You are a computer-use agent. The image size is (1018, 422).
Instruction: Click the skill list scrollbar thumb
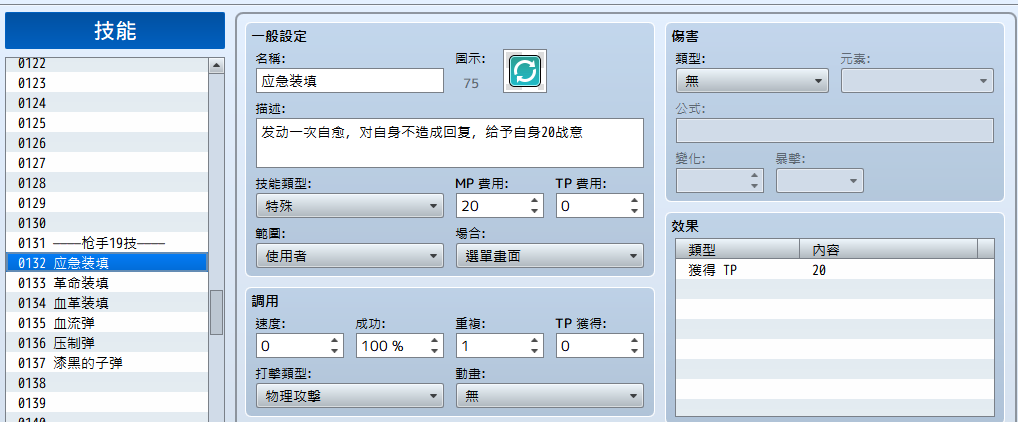(x=216, y=312)
